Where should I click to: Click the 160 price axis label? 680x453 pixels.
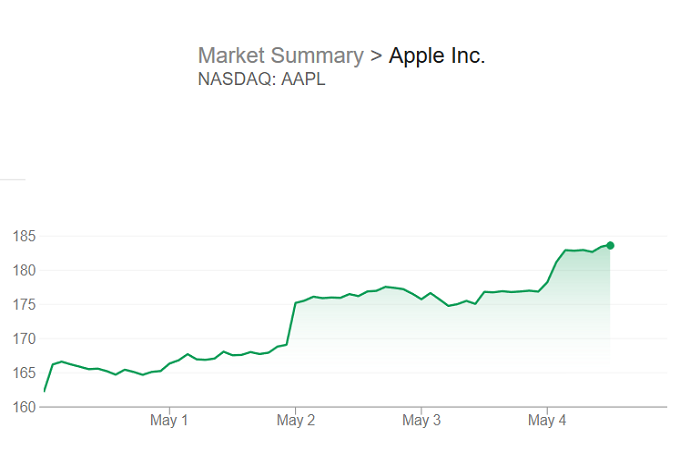click(x=24, y=407)
